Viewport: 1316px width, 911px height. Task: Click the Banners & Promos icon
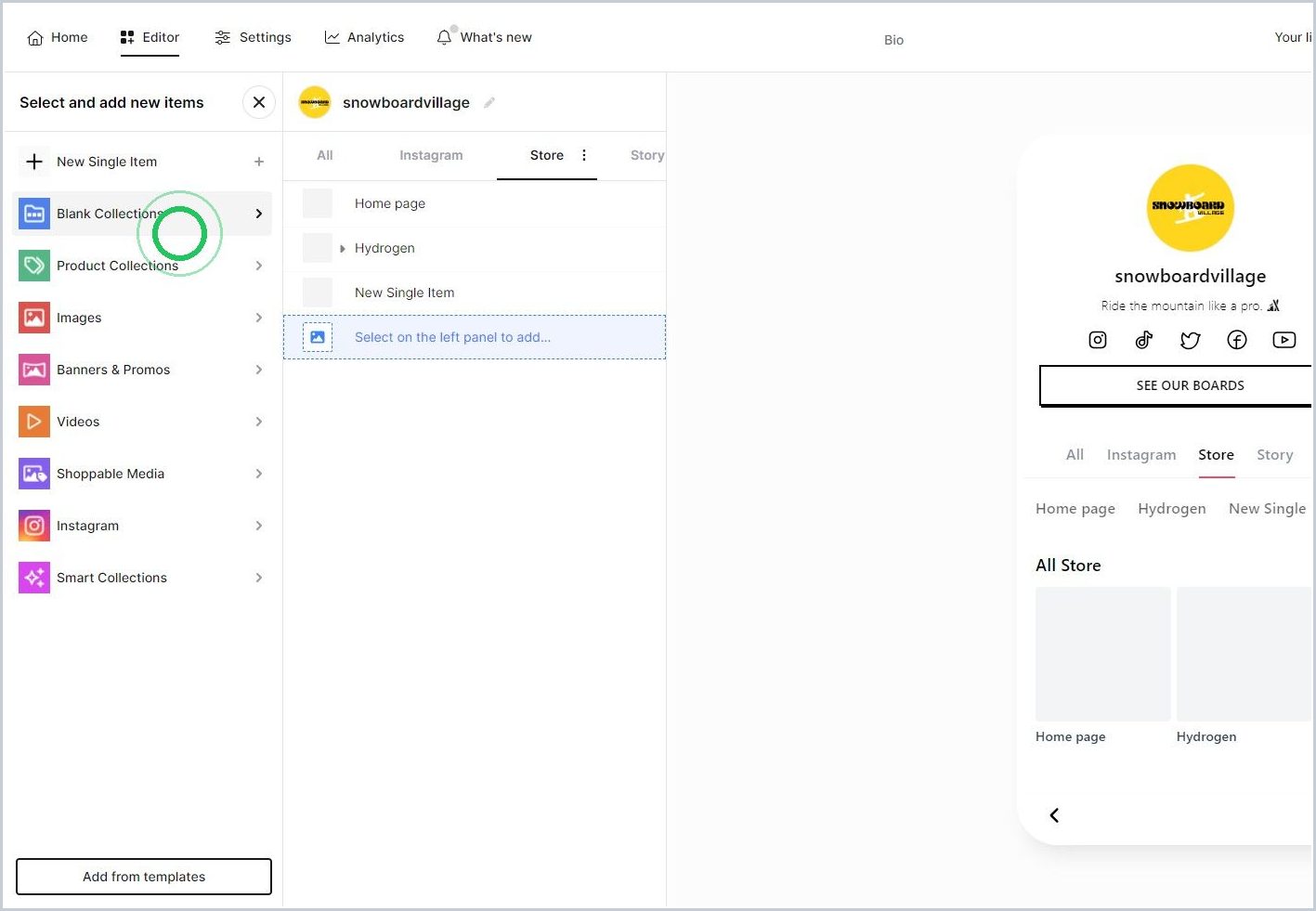coord(34,370)
